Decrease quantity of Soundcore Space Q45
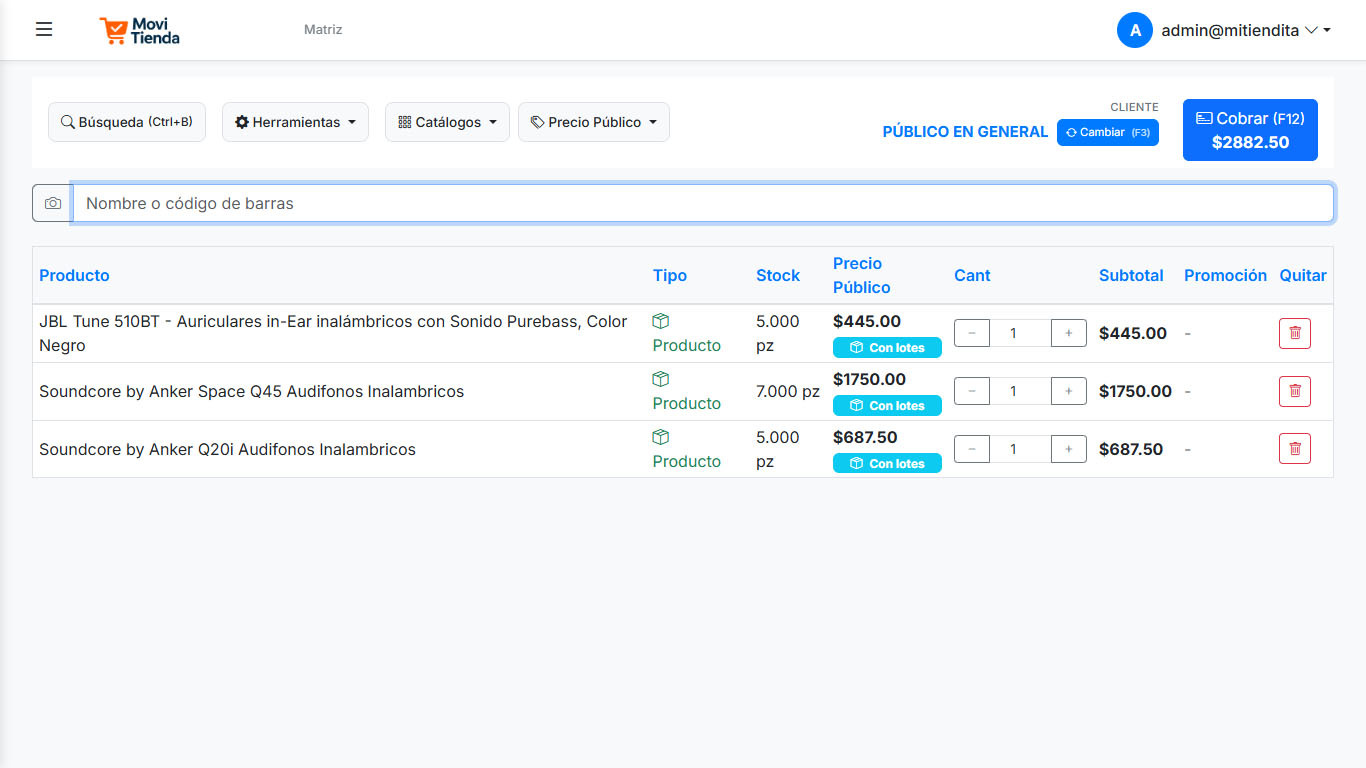The height and width of the screenshot is (768, 1366). point(972,391)
